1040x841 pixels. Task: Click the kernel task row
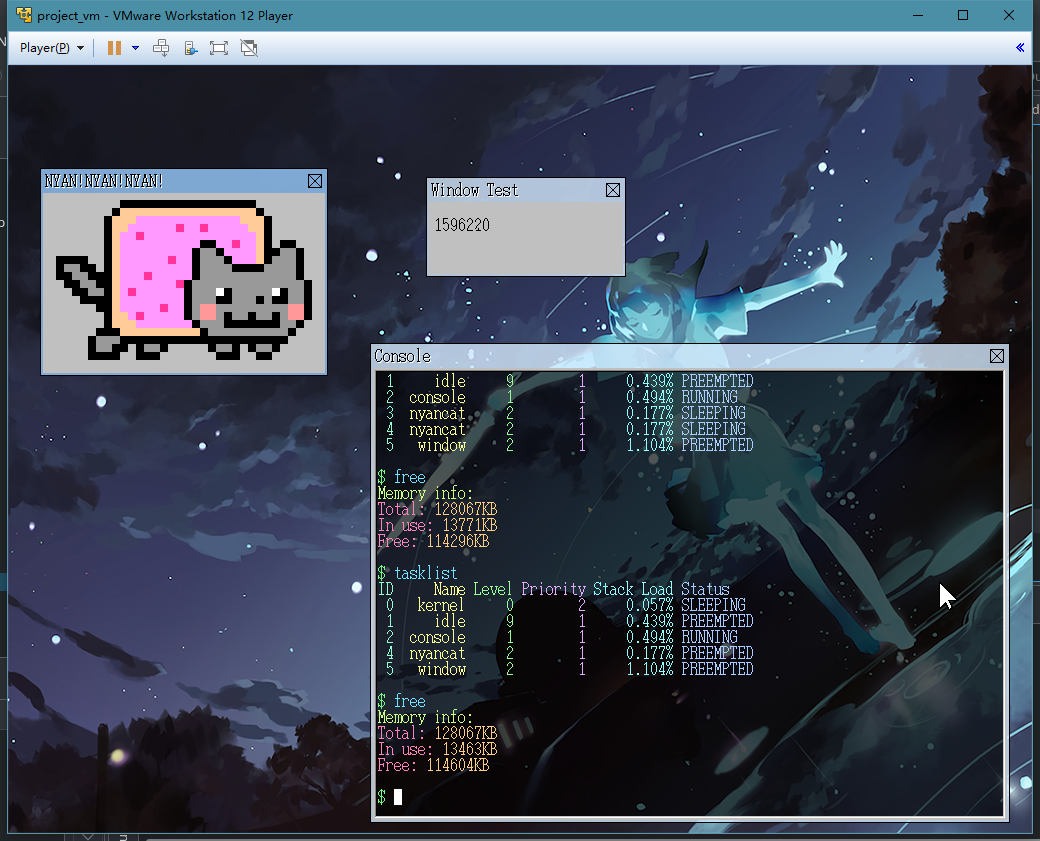[565, 605]
